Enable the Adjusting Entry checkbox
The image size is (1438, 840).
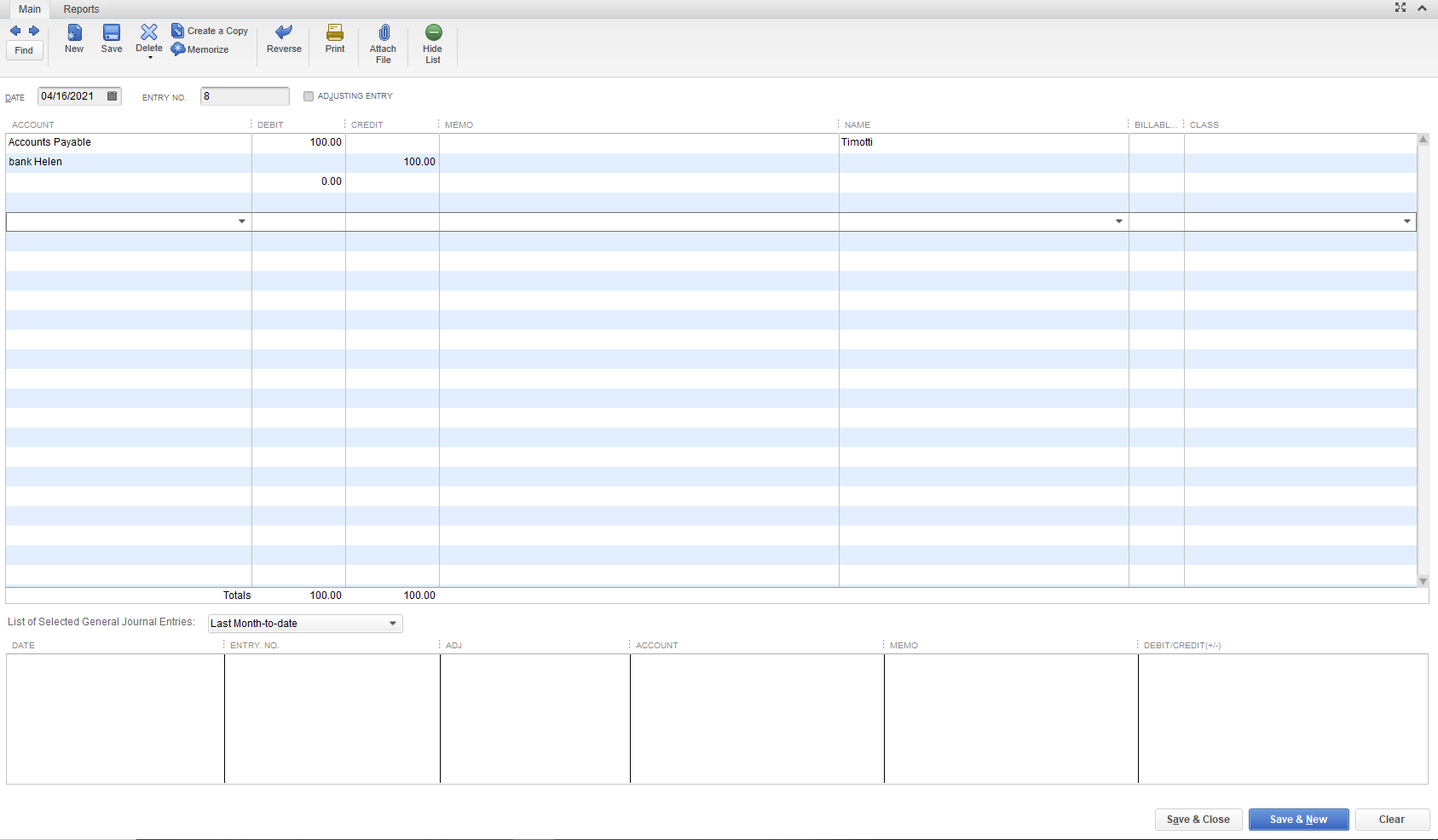point(309,96)
